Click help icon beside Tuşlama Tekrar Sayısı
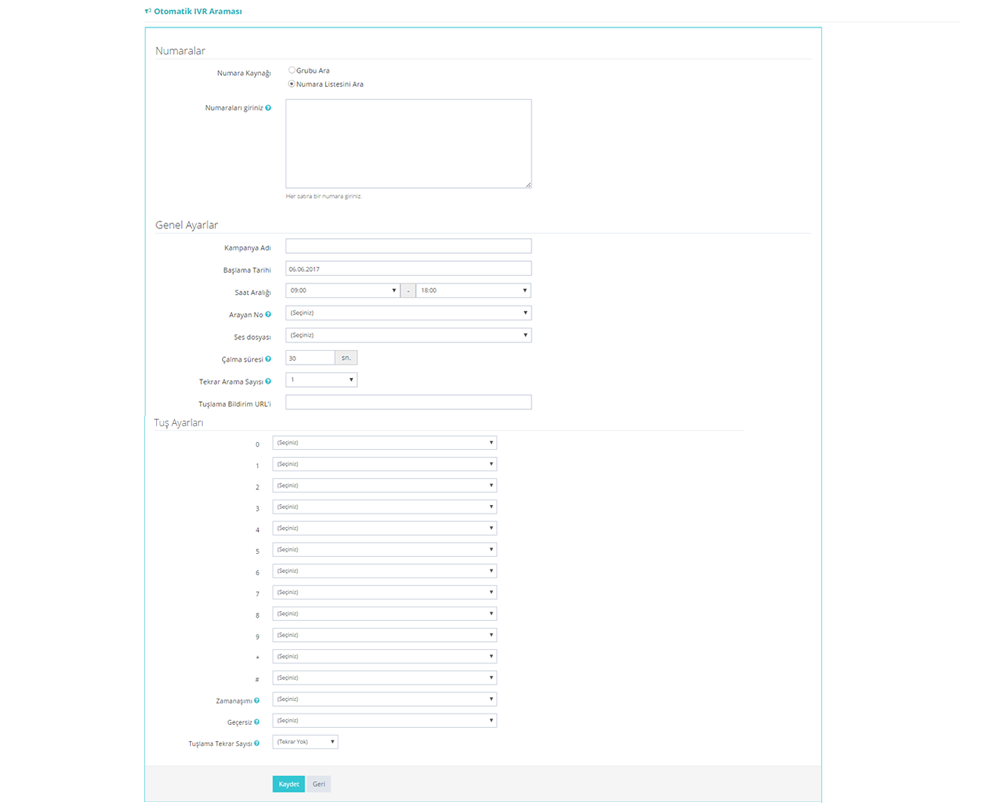The height and width of the screenshot is (803, 1000). click(x=257, y=743)
